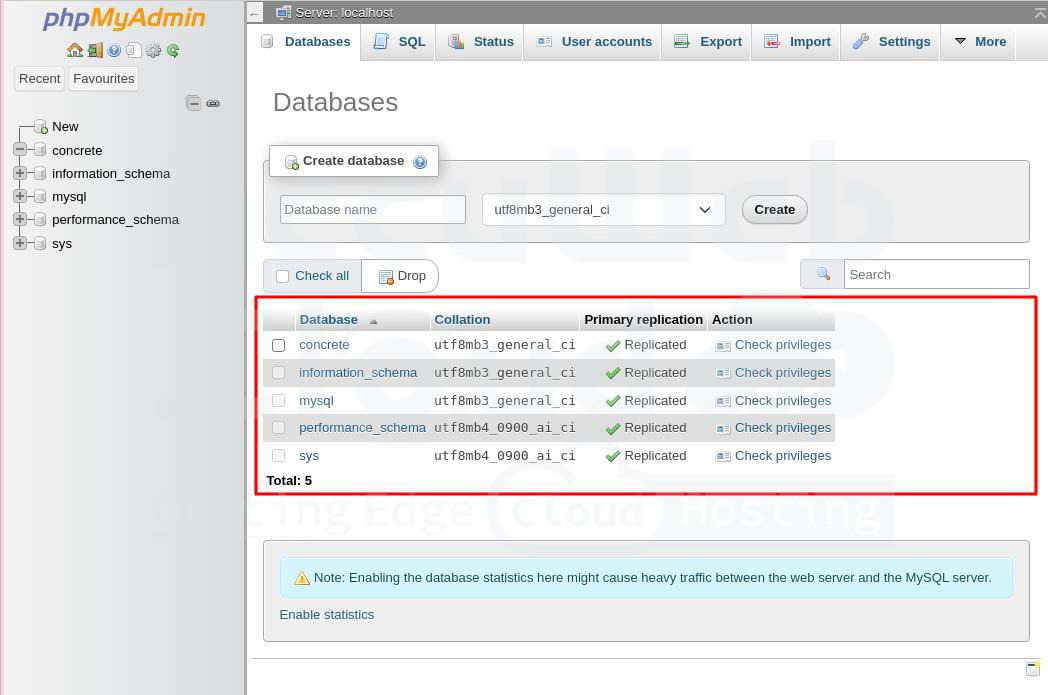Tick the checkbox for concrete database
The width and height of the screenshot is (1048, 695).
point(279,345)
